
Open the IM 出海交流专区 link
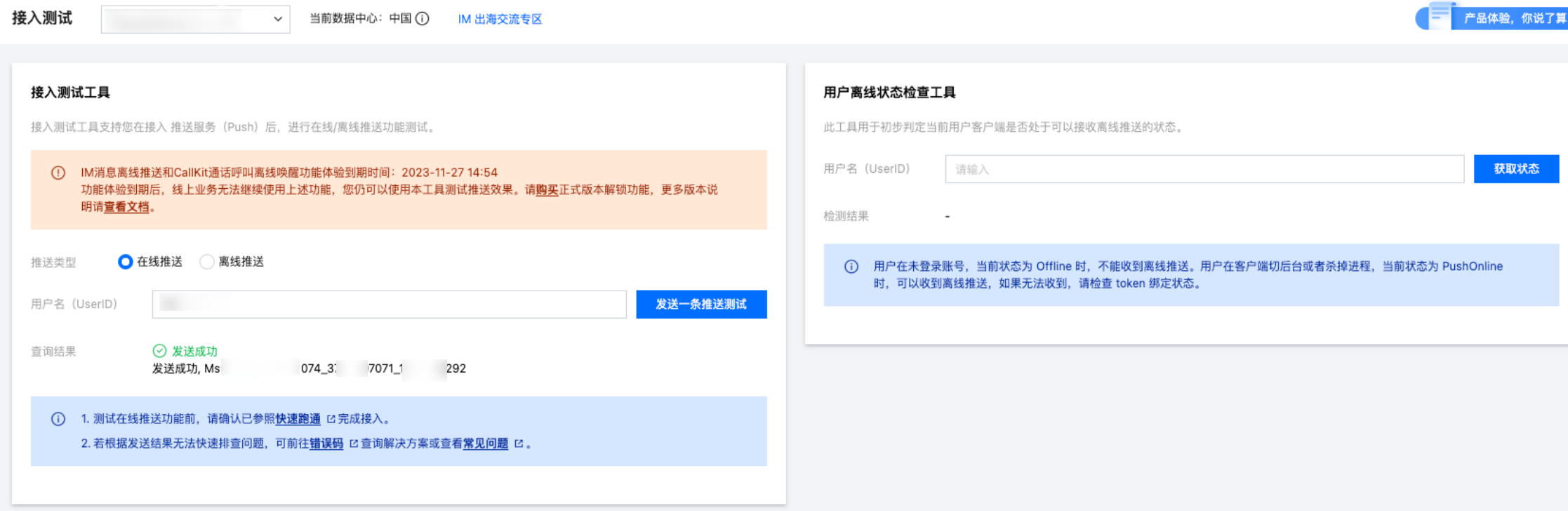(500, 19)
